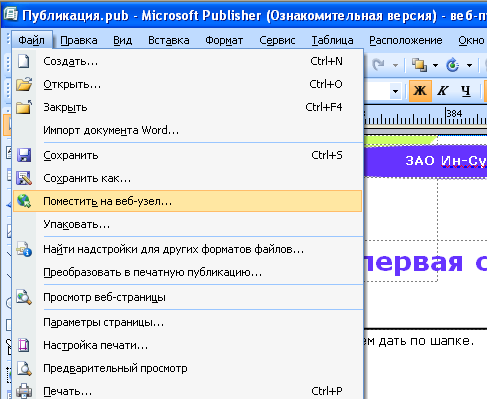The height and width of the screenshot is (399, 487).
Task: Click the Publisher app icon in title bar
Action: pyautogui.click(x=11, y=14)
